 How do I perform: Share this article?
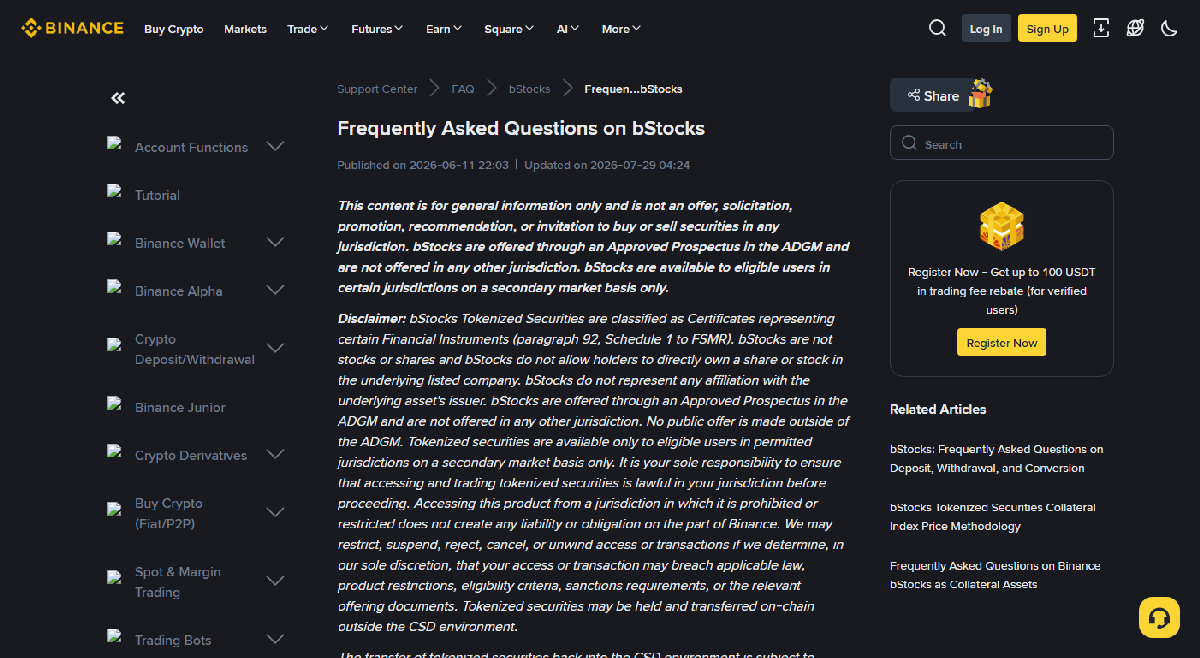pos(933,96)
